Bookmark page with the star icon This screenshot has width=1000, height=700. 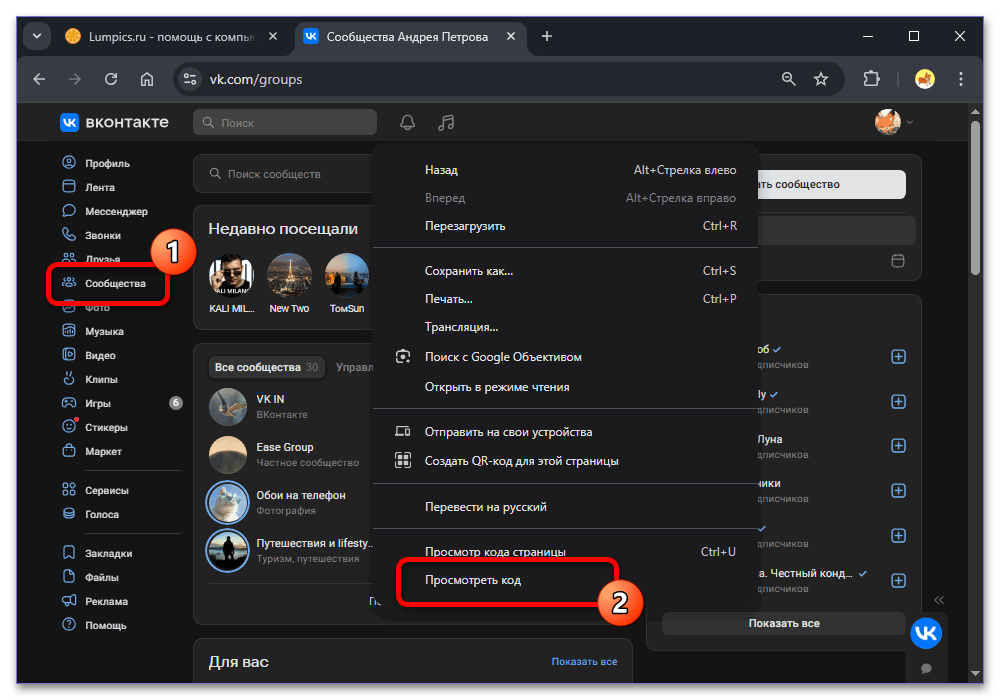point(821,79)
